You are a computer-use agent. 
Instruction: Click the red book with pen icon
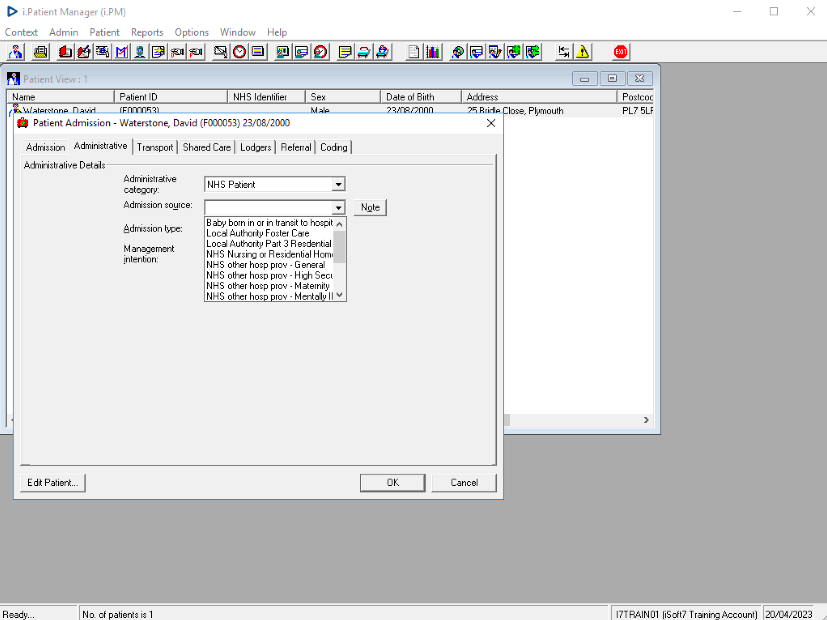point(84,52)
